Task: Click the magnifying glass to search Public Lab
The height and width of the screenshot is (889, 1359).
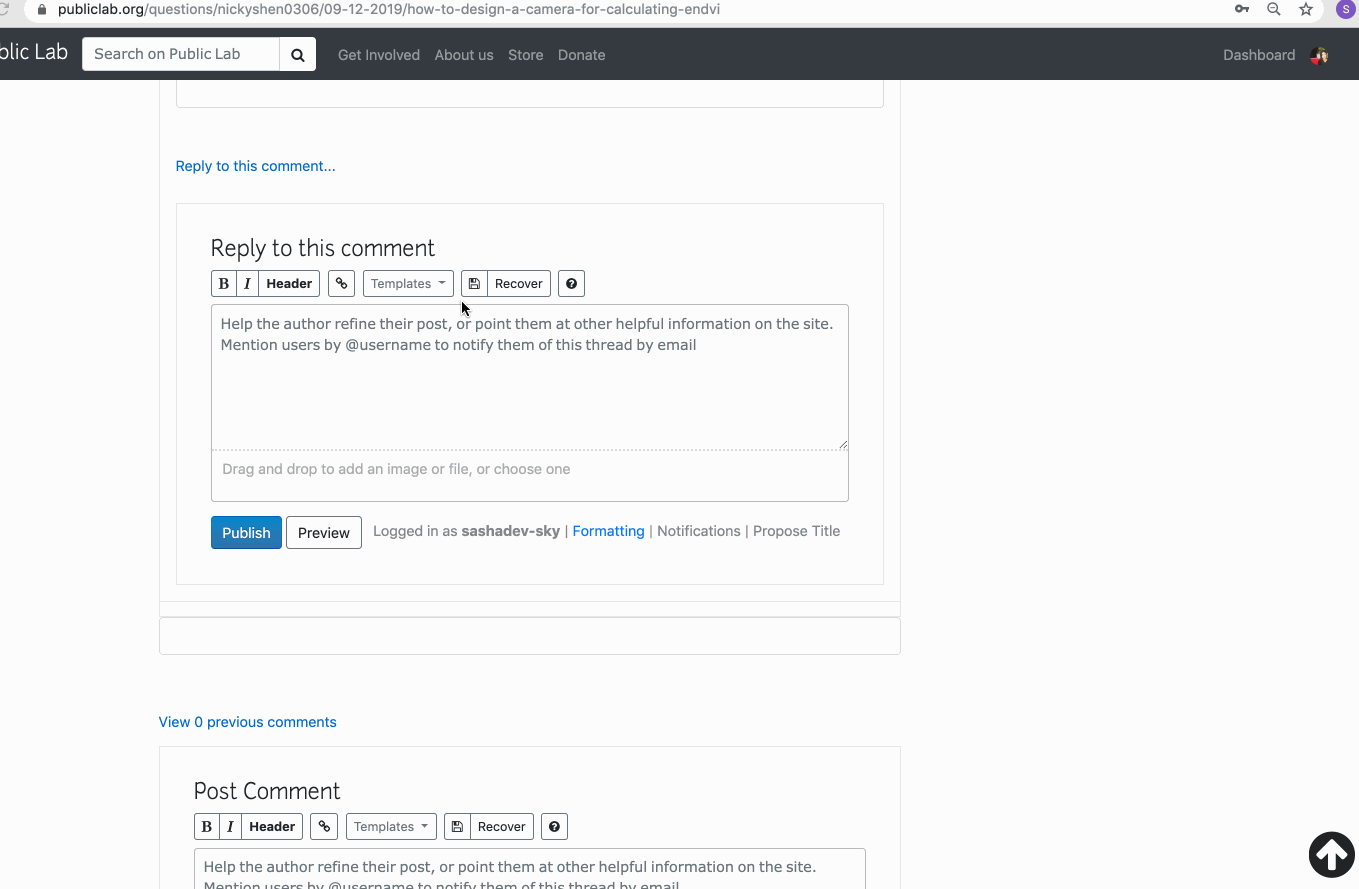Action: (297, 54)
